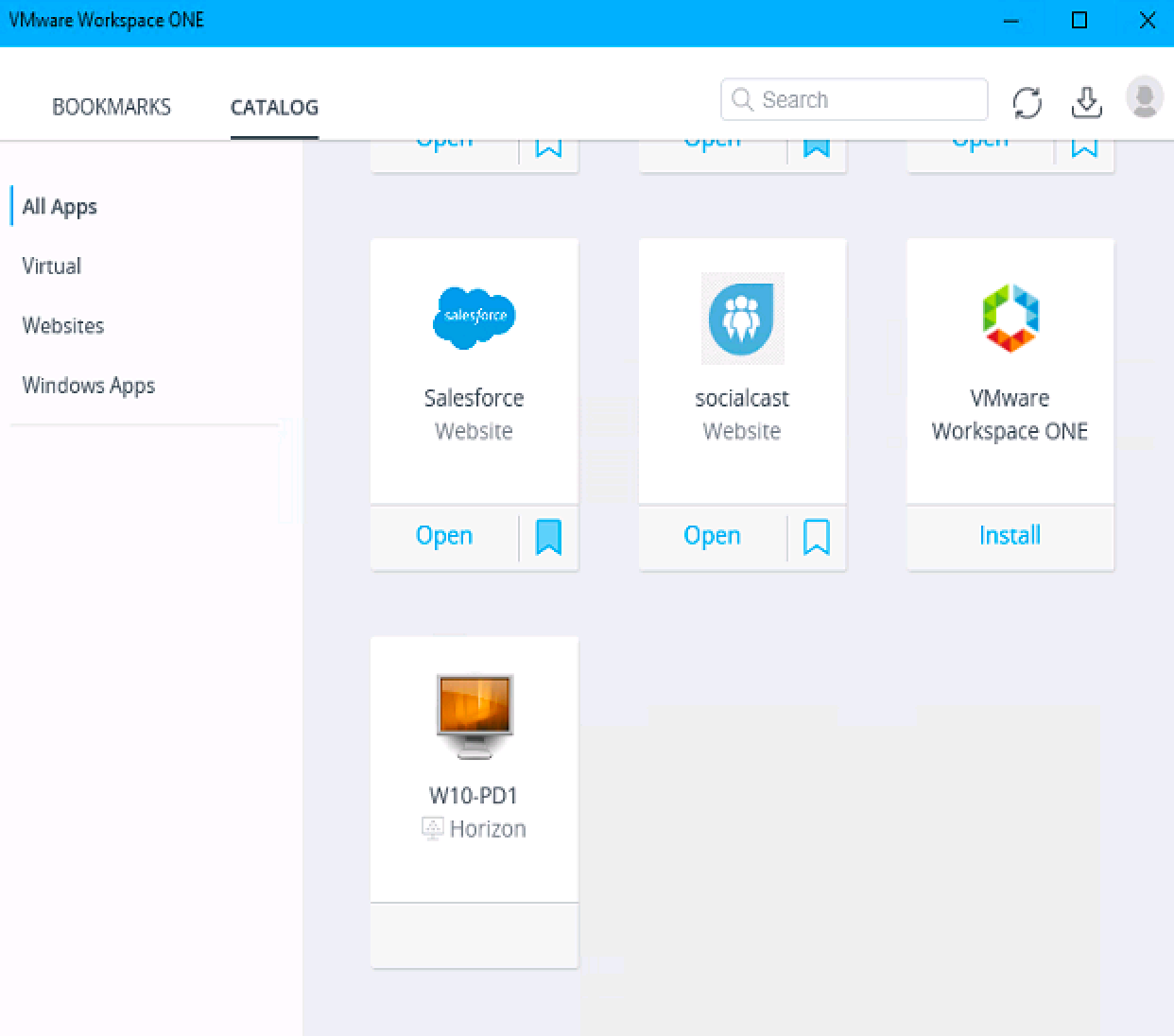Toggle bookmark for socialcast
1174x1036 pixels.
[x=817, y=537]
